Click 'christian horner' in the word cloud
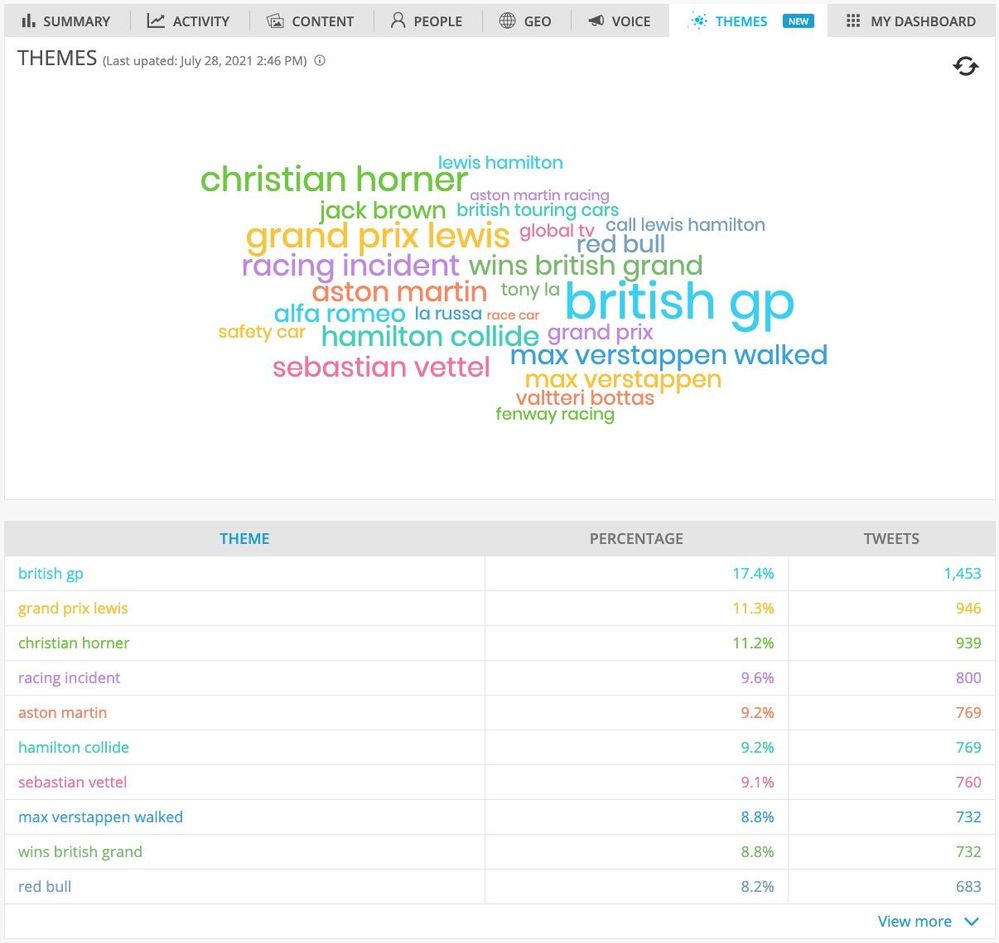Image resolution: width=999 pixels, height=943 pixels. 334,179
